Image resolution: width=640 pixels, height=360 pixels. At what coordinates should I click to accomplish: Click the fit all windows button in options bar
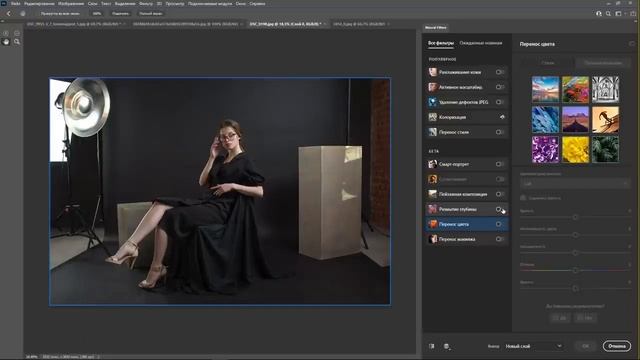(60, 13)
